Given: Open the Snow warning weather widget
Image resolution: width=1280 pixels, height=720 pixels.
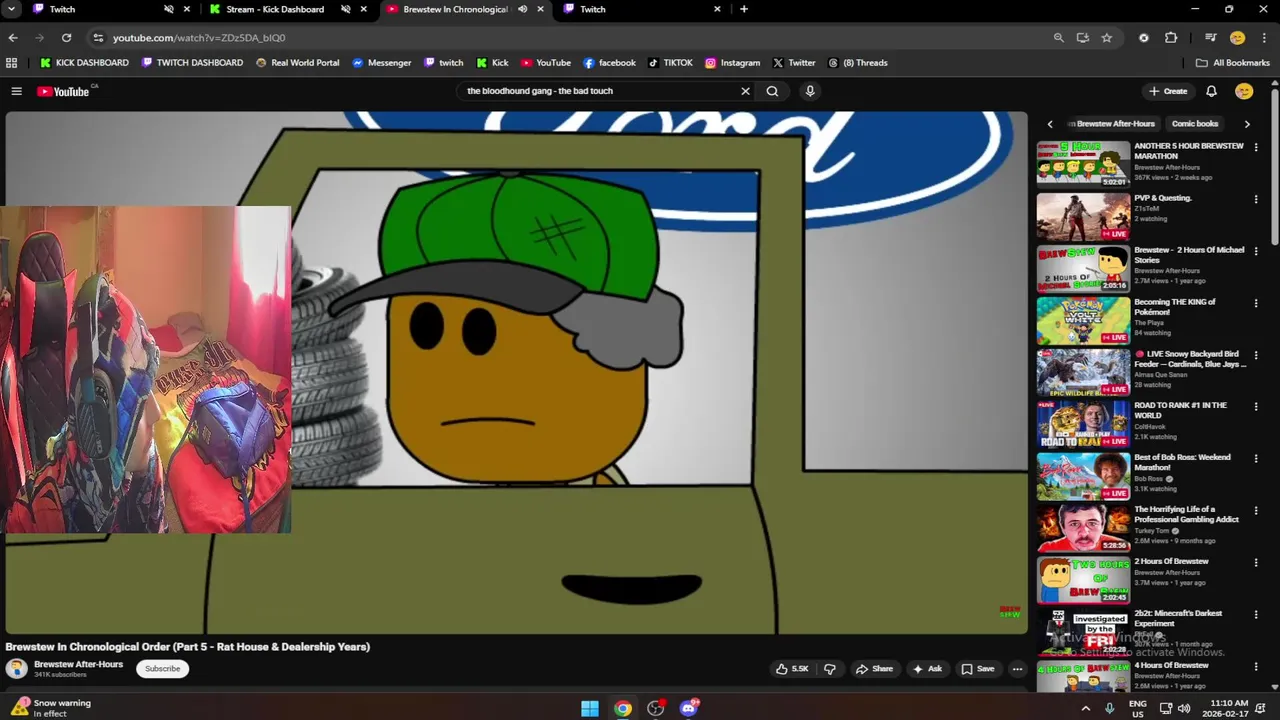Looking at the screenshot, I should (x=51, y=708).
